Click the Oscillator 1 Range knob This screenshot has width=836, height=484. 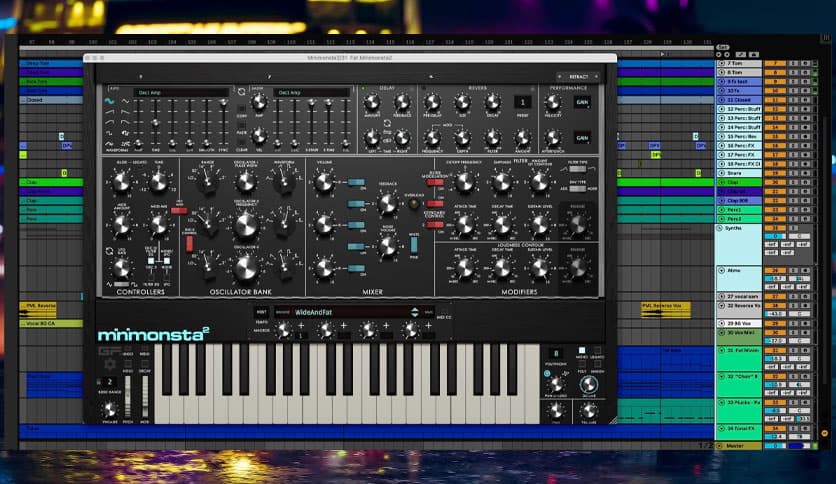tap(207, 182)
